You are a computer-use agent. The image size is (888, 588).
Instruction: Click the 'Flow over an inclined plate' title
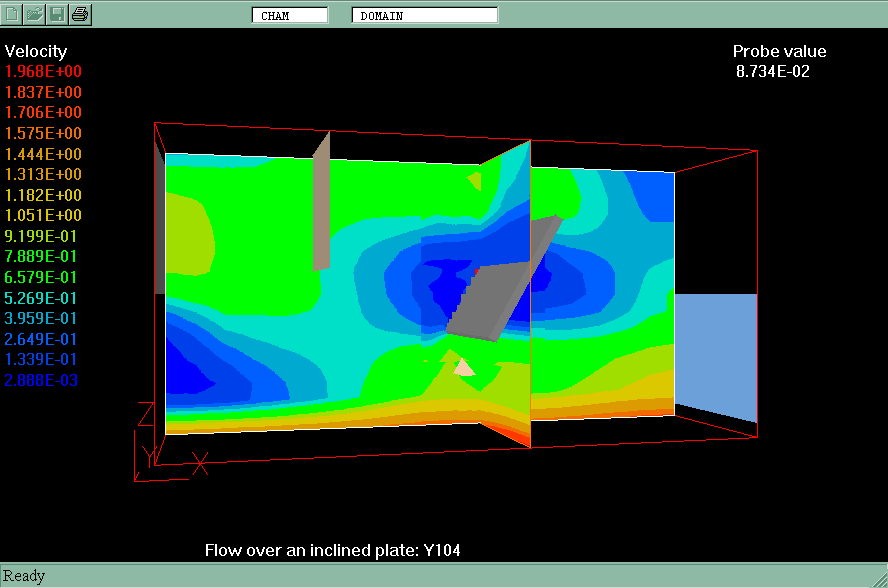[332, 550]
